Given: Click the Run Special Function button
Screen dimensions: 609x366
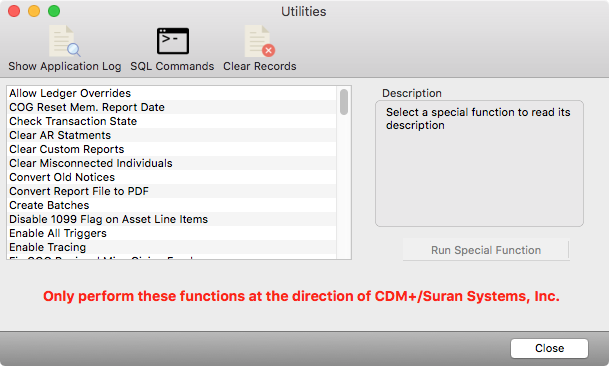Looking at the screenshot, I should (x=486, y=250).
